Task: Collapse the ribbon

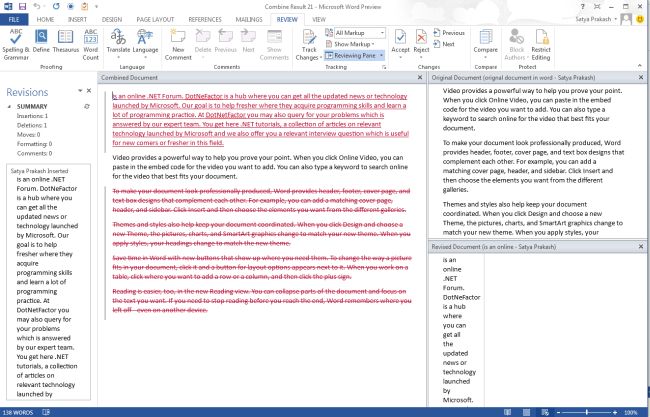Action: (x=640, y=65)
